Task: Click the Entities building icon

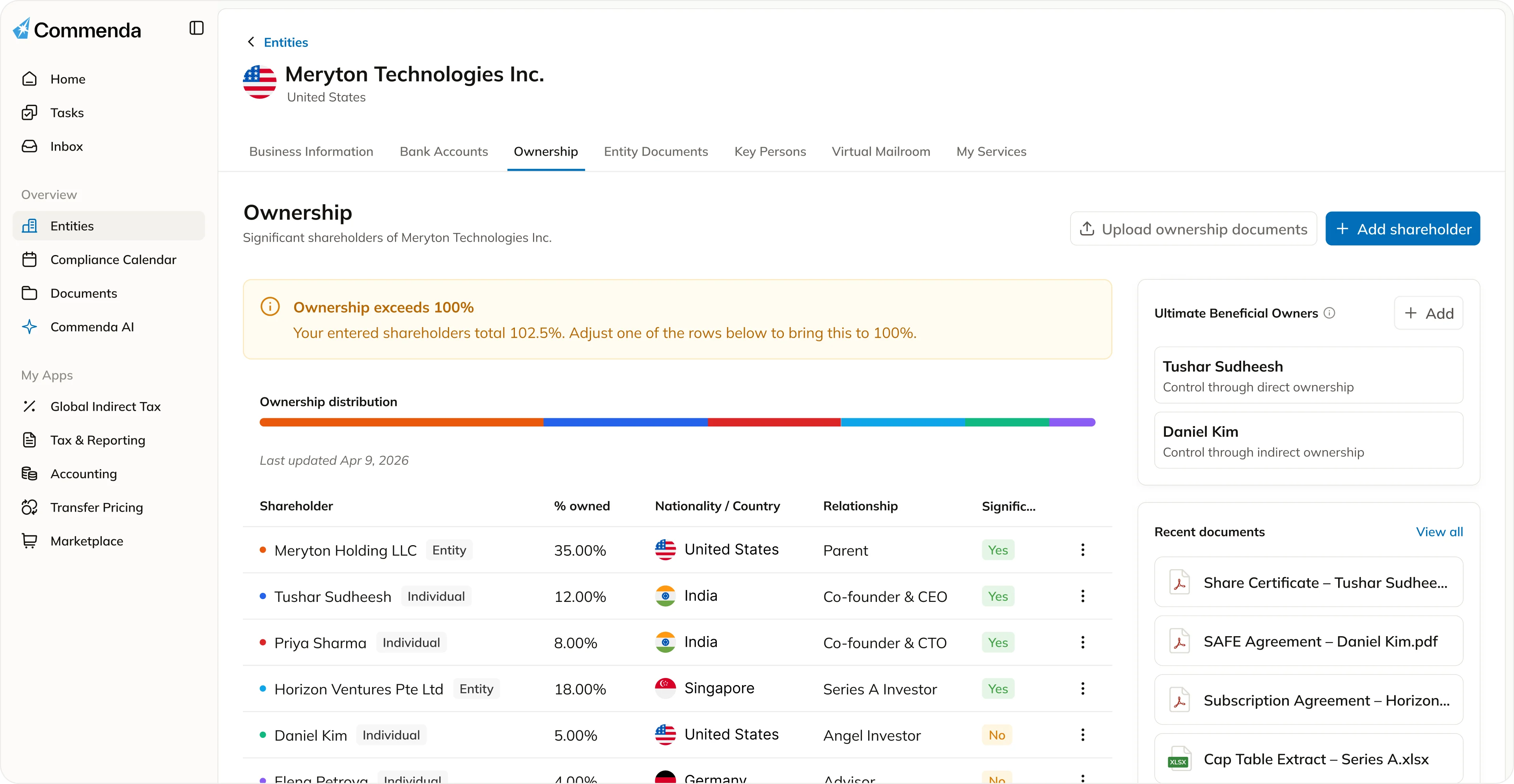Action: pos(30,226)
